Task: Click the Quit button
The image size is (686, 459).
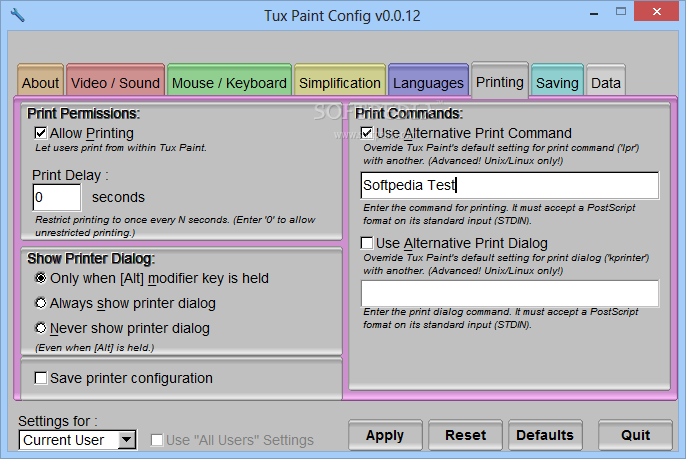Action: 635,435
